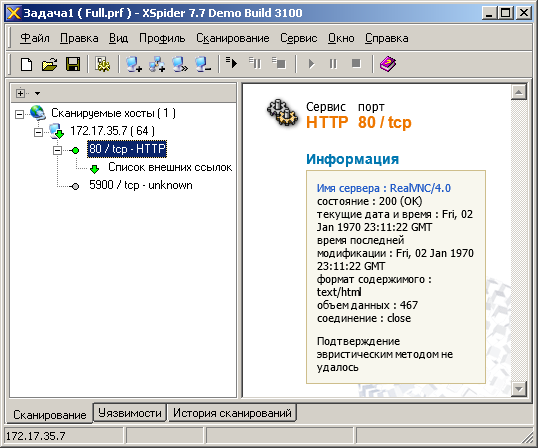Add host range with network-plus icon
Image resolution: width=538 pixels, height=448 pixels.
(x=157, y=64)
